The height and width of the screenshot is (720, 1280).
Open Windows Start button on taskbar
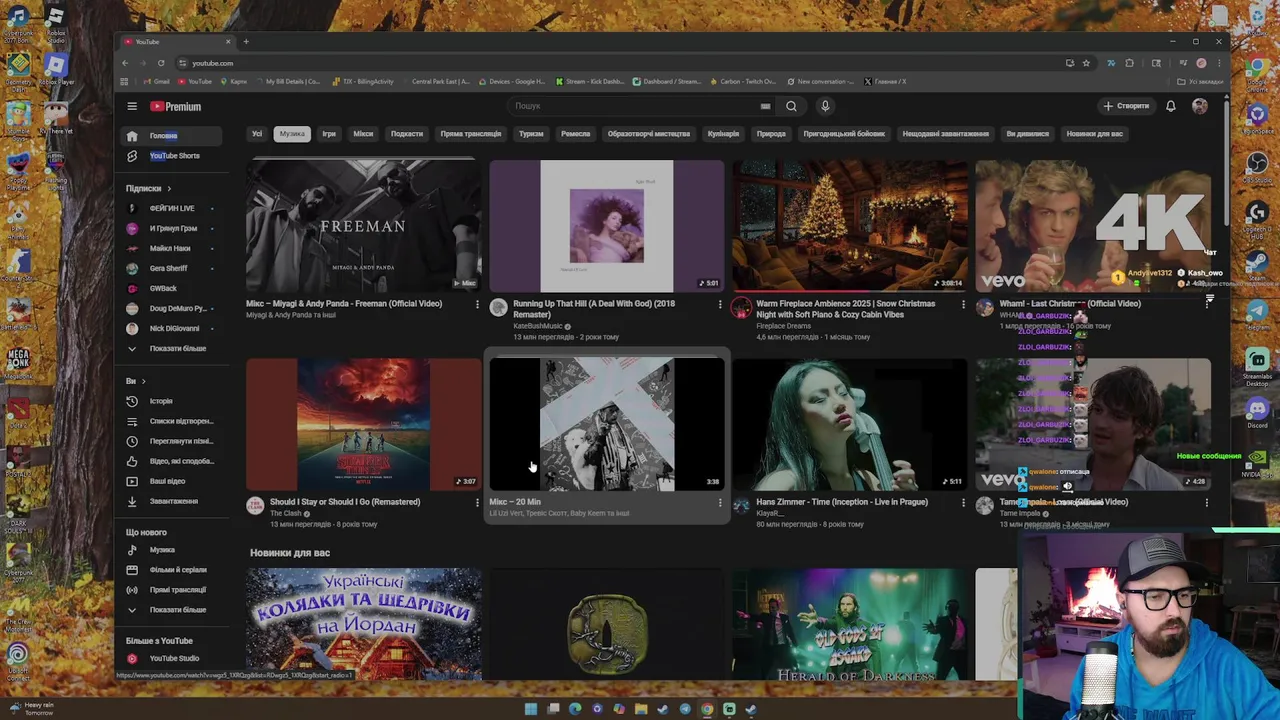531,709
